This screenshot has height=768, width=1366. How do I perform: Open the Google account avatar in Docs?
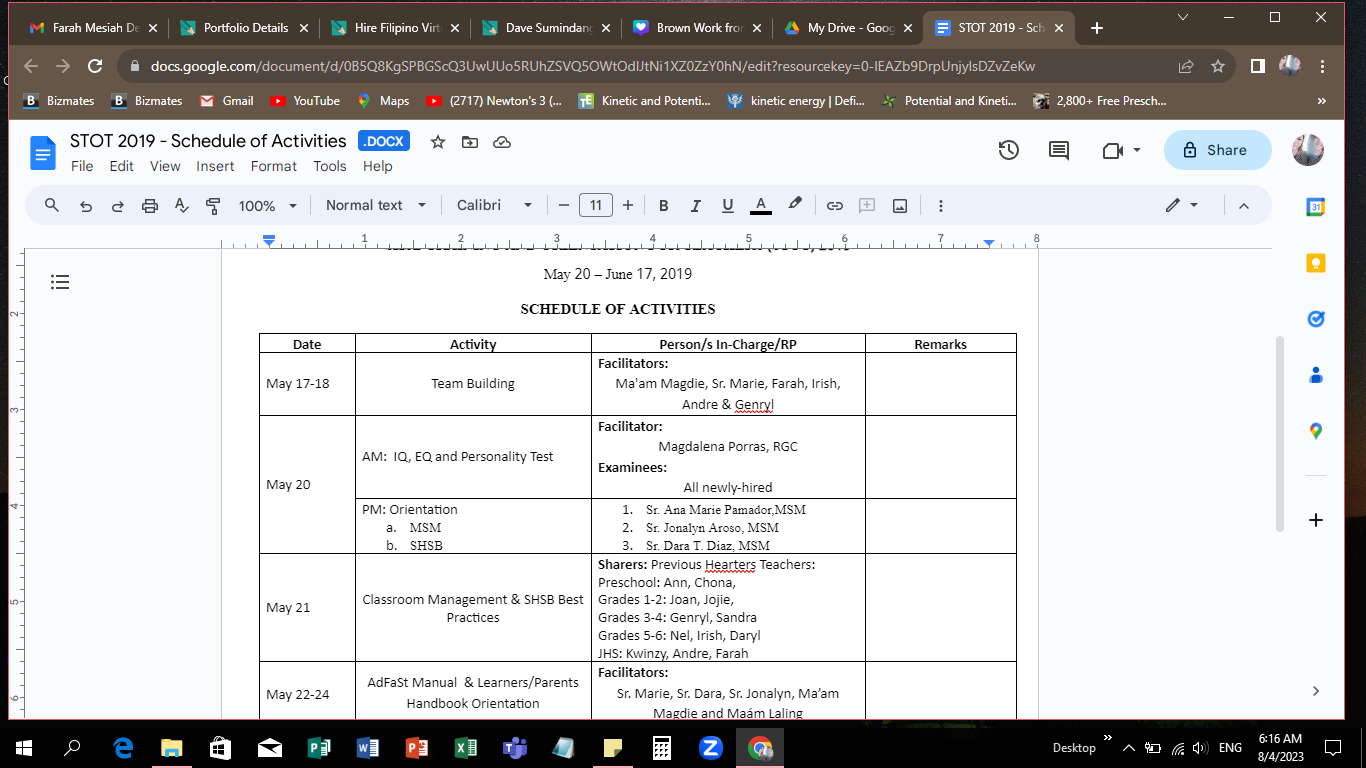click(1308, 150)
